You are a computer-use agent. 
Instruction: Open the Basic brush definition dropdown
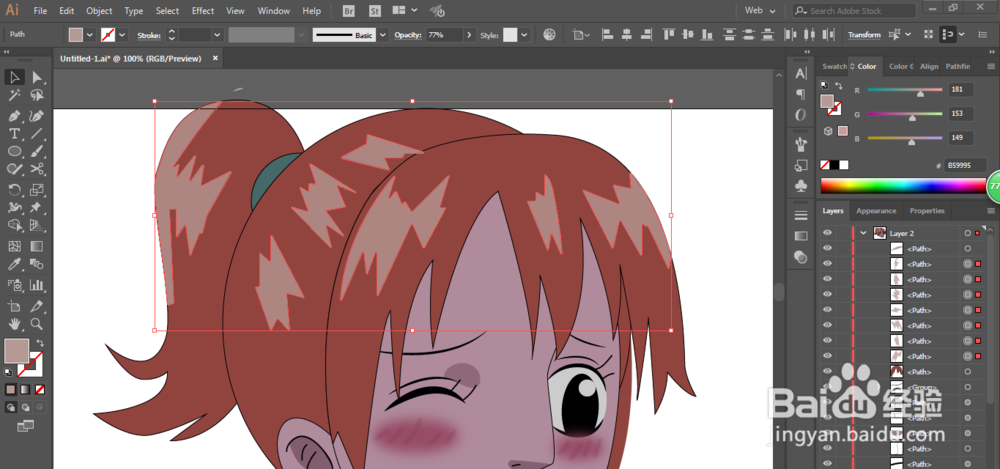pyautogui.click(x=383, y=35)
